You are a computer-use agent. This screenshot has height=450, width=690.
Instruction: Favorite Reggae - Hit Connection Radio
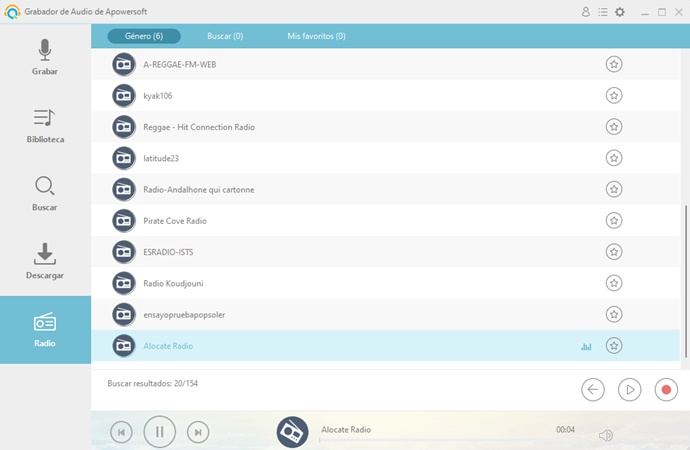pyautogui.click(x=614, y=127)
